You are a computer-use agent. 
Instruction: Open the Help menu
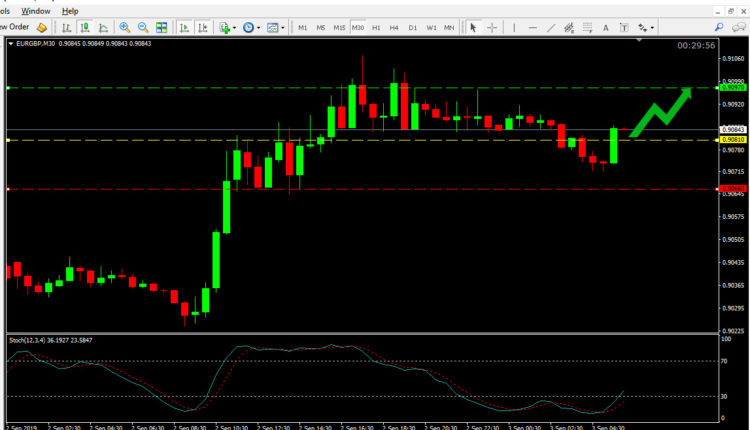tap(70, 11)
